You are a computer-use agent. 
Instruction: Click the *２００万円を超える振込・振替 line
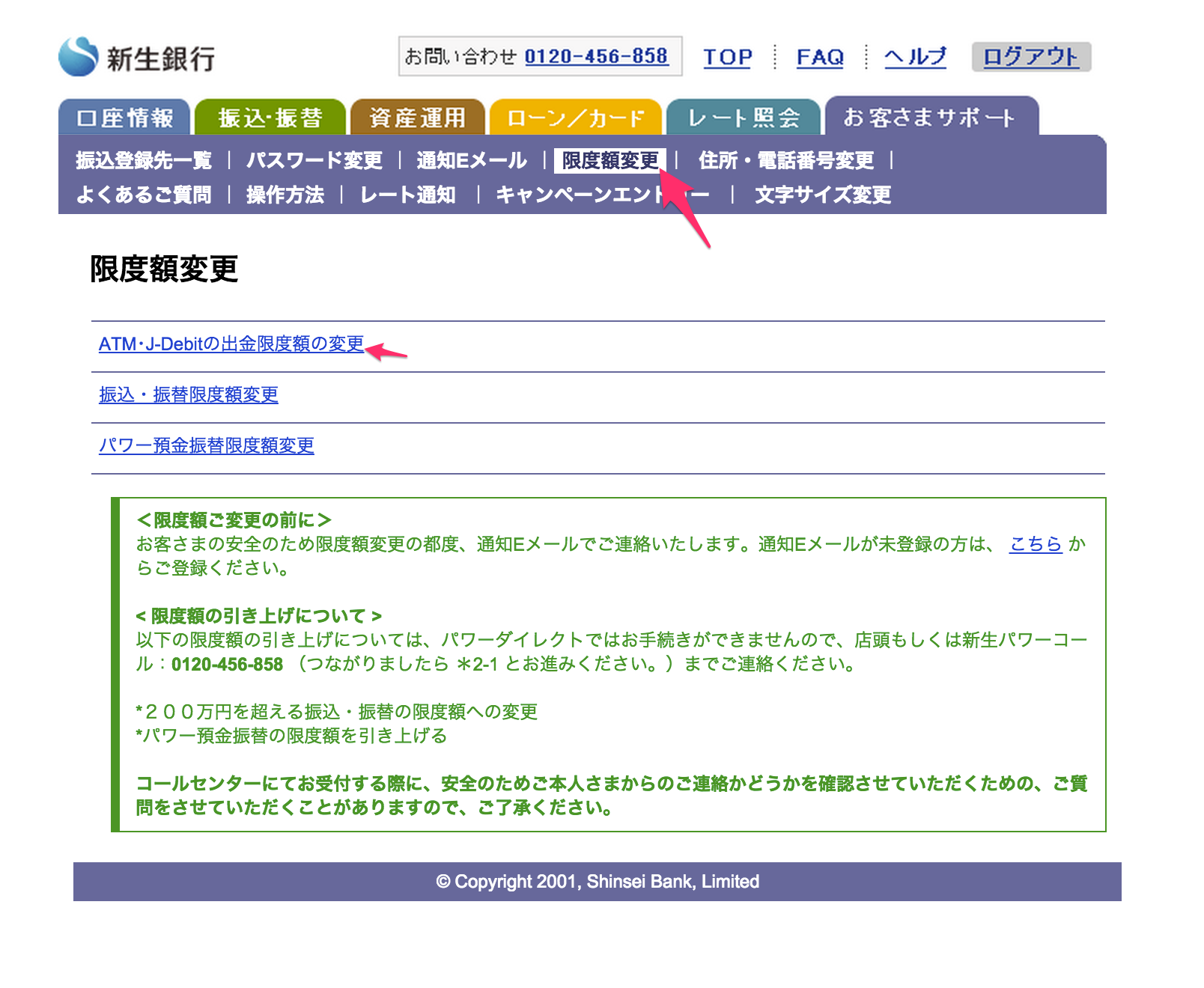coord(337,712)
